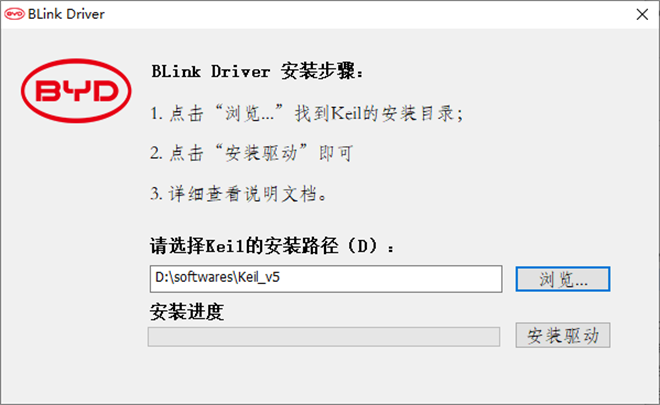
Task: Click the 安装进度 progress label
Action: [186, 312]
